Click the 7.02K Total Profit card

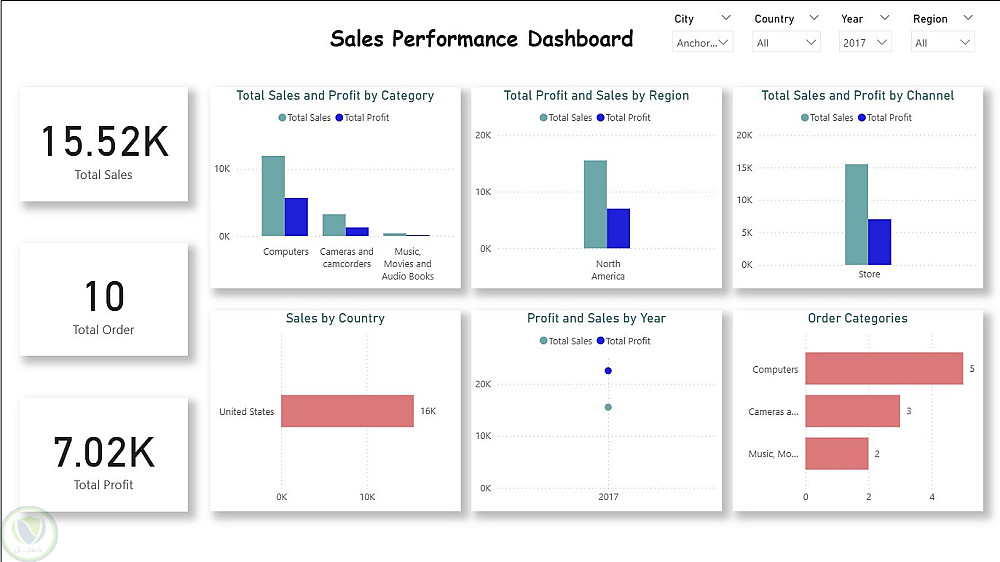point(104,455)
